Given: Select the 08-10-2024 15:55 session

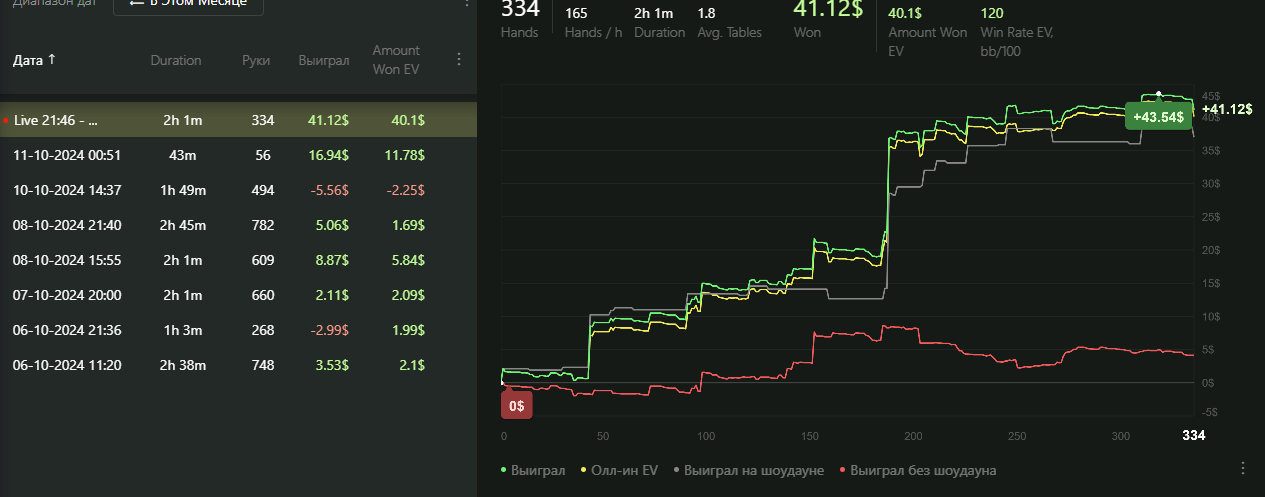Looking at the screenshot, I should pos(238,260).
